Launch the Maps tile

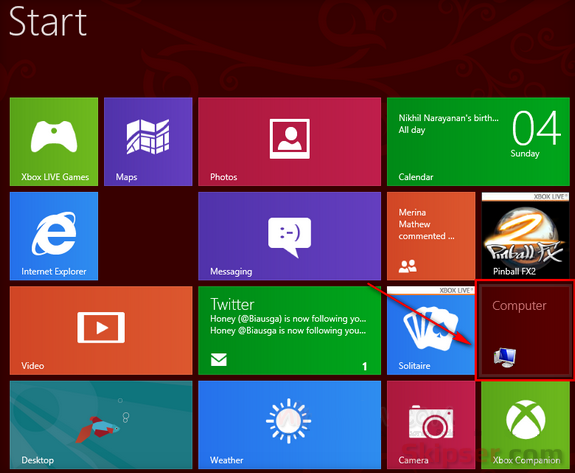pos(148,142)
